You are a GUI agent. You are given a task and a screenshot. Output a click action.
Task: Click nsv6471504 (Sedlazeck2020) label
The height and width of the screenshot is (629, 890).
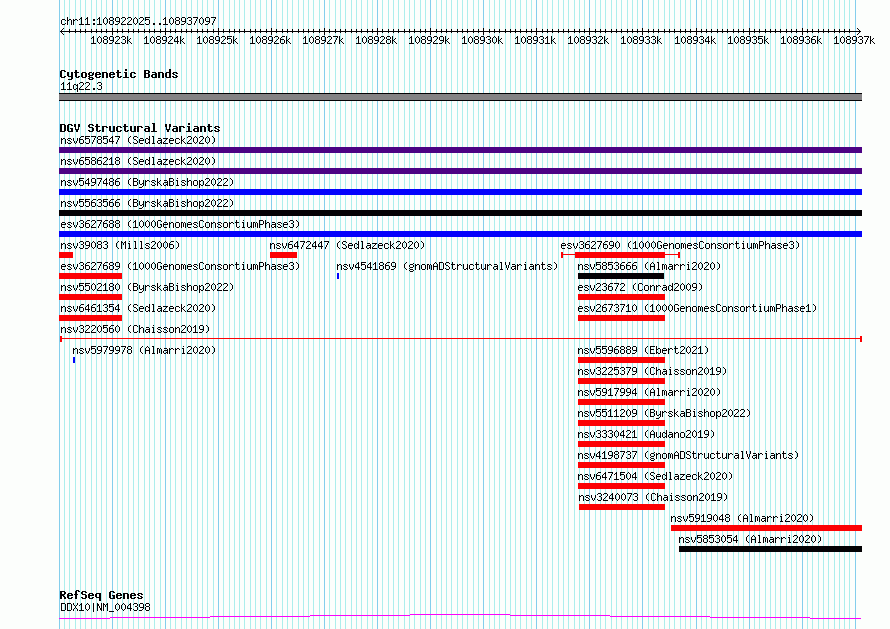(655, 476)
